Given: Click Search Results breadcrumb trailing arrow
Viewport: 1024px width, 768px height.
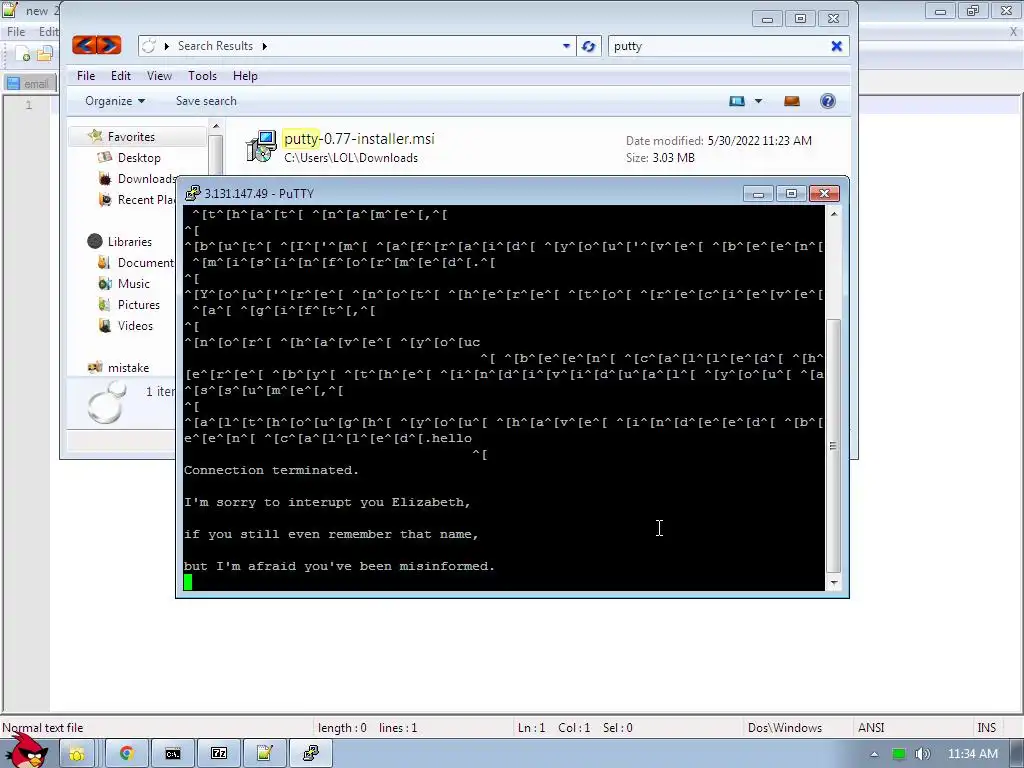Looking at the screenshot, I should coord(264,46).
